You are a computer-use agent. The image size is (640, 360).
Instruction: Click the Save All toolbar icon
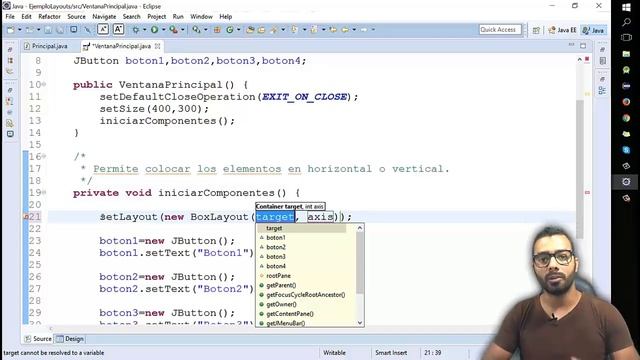pyautogui.click(x=60, y=30)
